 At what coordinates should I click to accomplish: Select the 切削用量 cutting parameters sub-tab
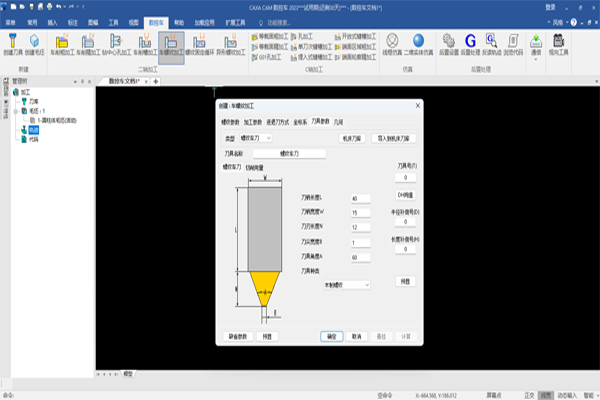pyautogui.click(x=258, y=167)
